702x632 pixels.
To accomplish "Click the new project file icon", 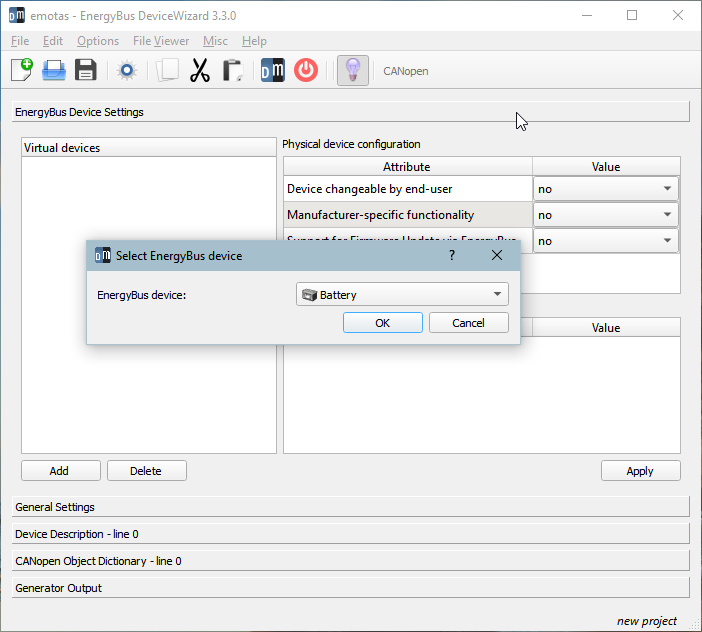I will [21, 70].
